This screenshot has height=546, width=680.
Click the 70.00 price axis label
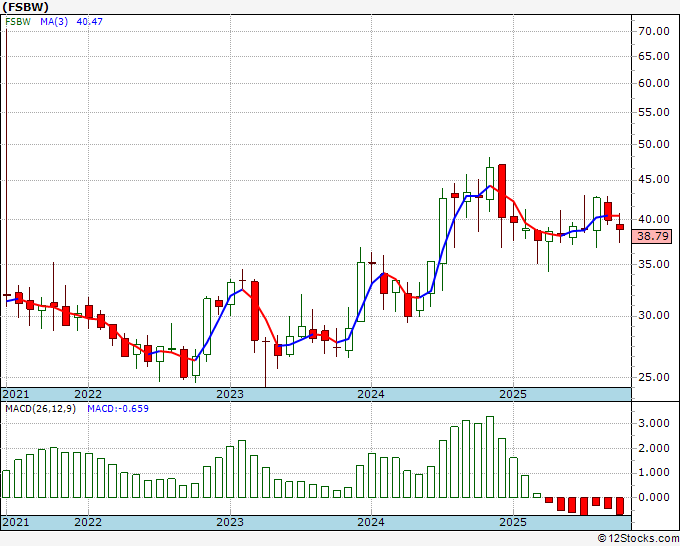point(654,31)
